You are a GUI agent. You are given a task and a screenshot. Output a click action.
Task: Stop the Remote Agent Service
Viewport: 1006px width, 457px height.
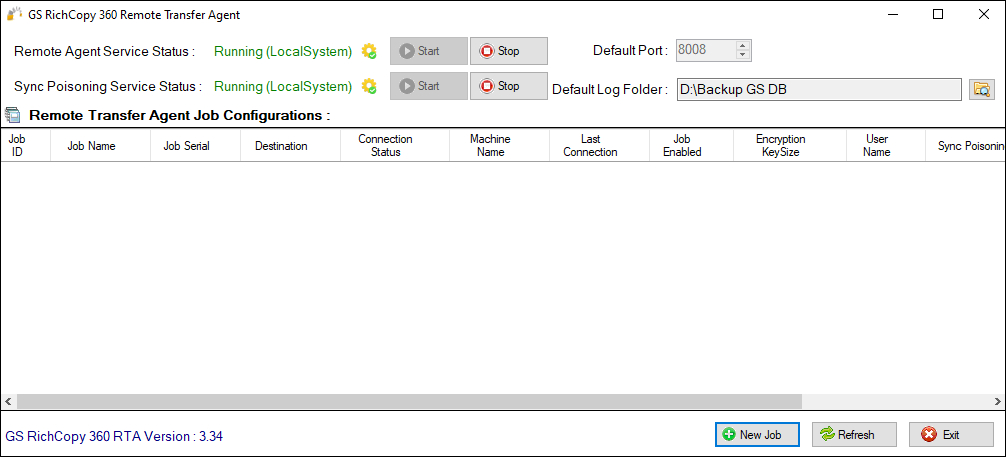click(509, 51)
